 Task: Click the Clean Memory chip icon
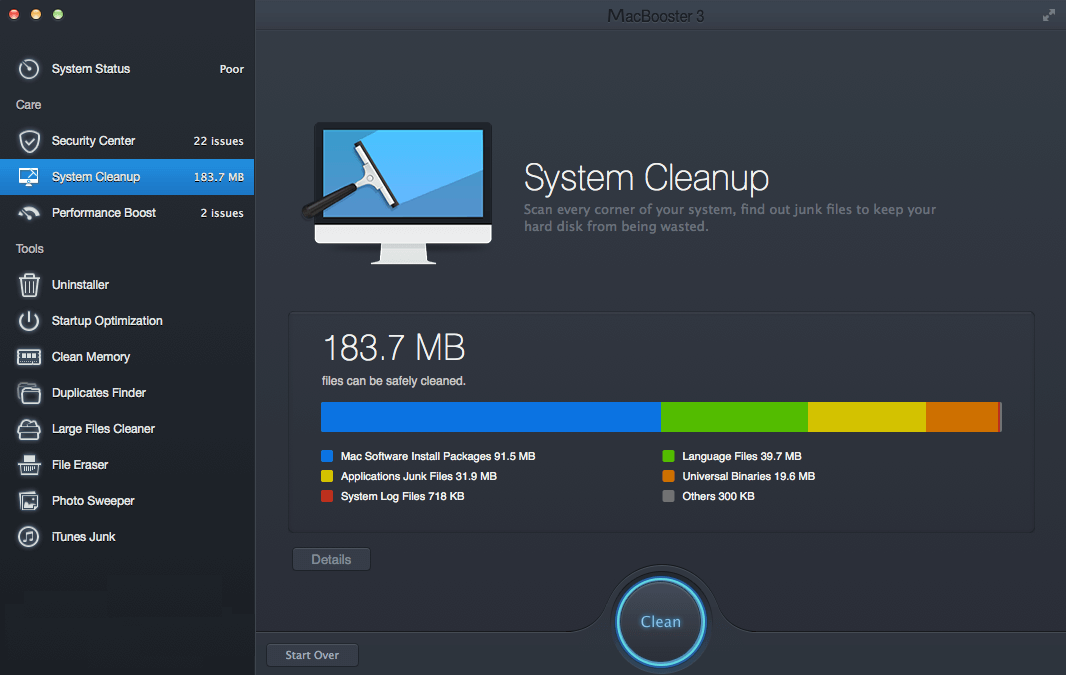[29, 357]
